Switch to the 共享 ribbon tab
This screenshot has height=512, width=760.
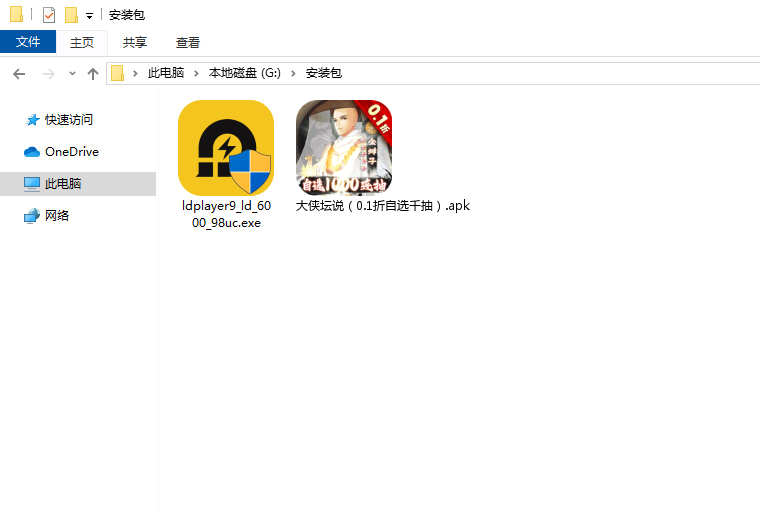tap(134, 42)
